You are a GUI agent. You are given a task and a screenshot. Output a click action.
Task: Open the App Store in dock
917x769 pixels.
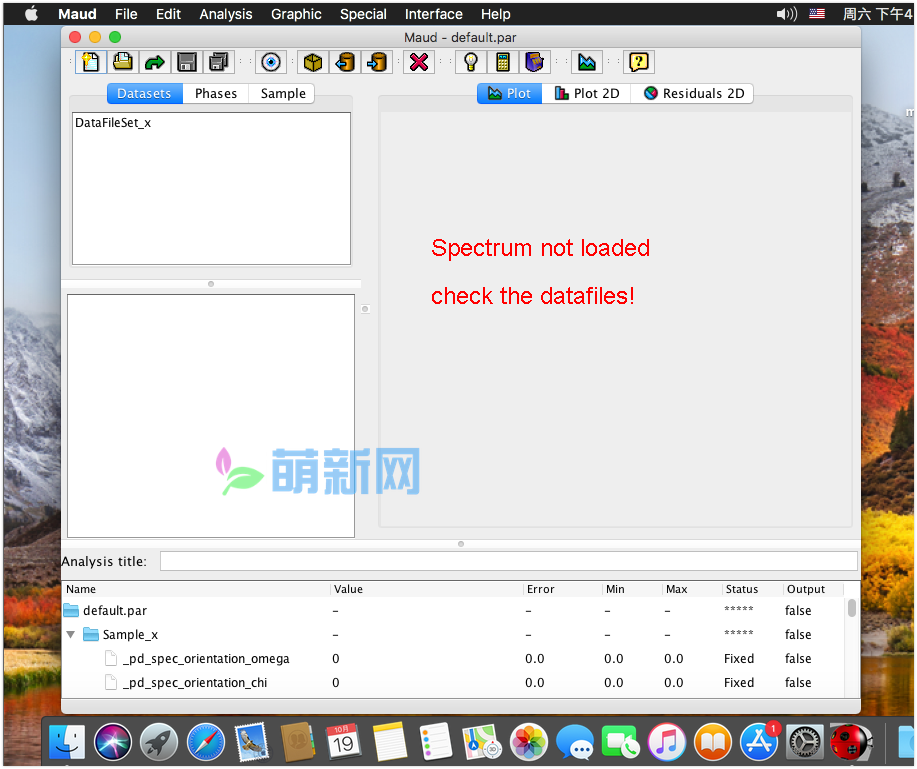[759, 742]
